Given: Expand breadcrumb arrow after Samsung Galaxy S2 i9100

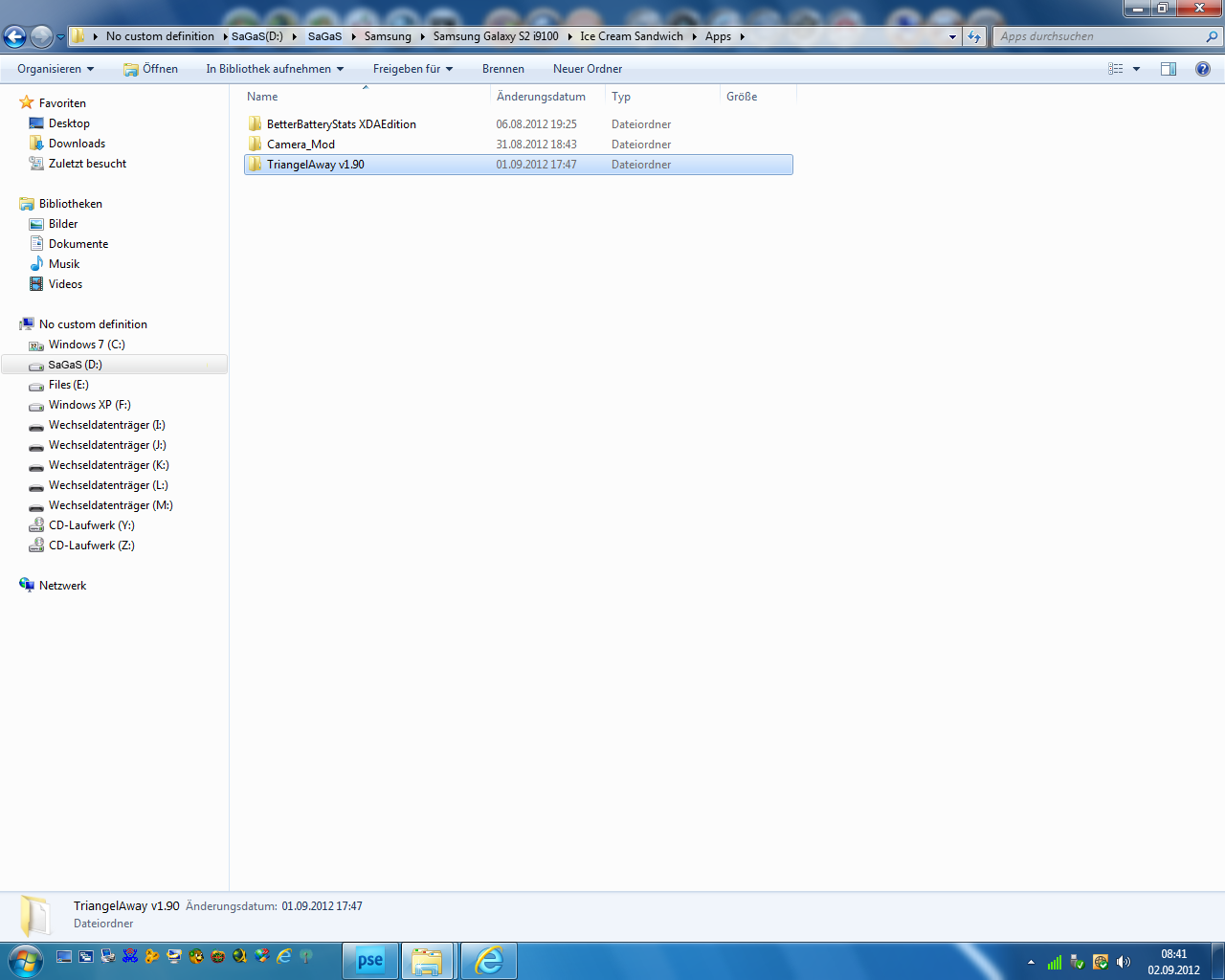Looking at the screenshot, I should 569,36.
